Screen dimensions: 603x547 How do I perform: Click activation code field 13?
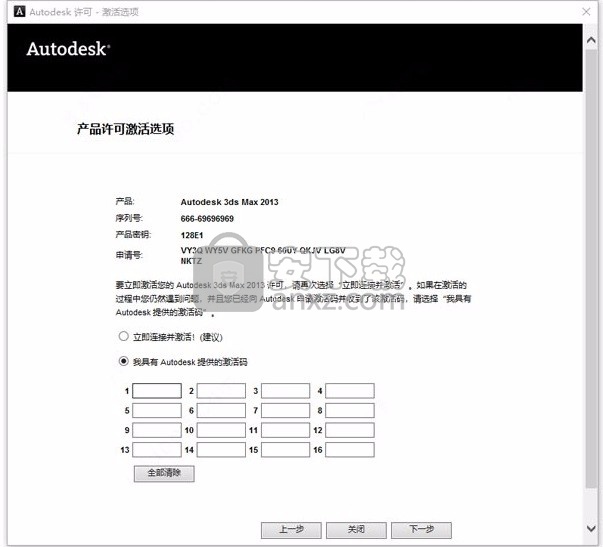157,450
